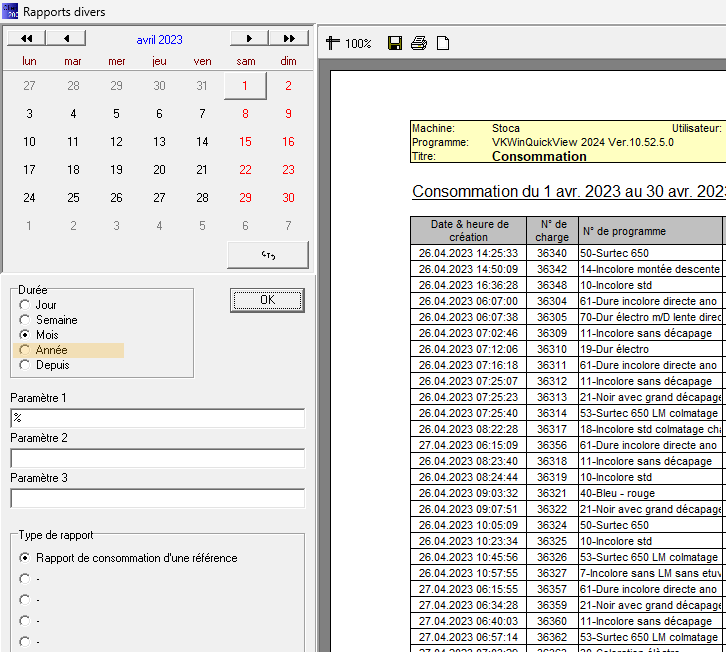The height and width of the screenshot is (652, 726).
Task: Choose the Année duration radio button
Action: click(25, 350)
